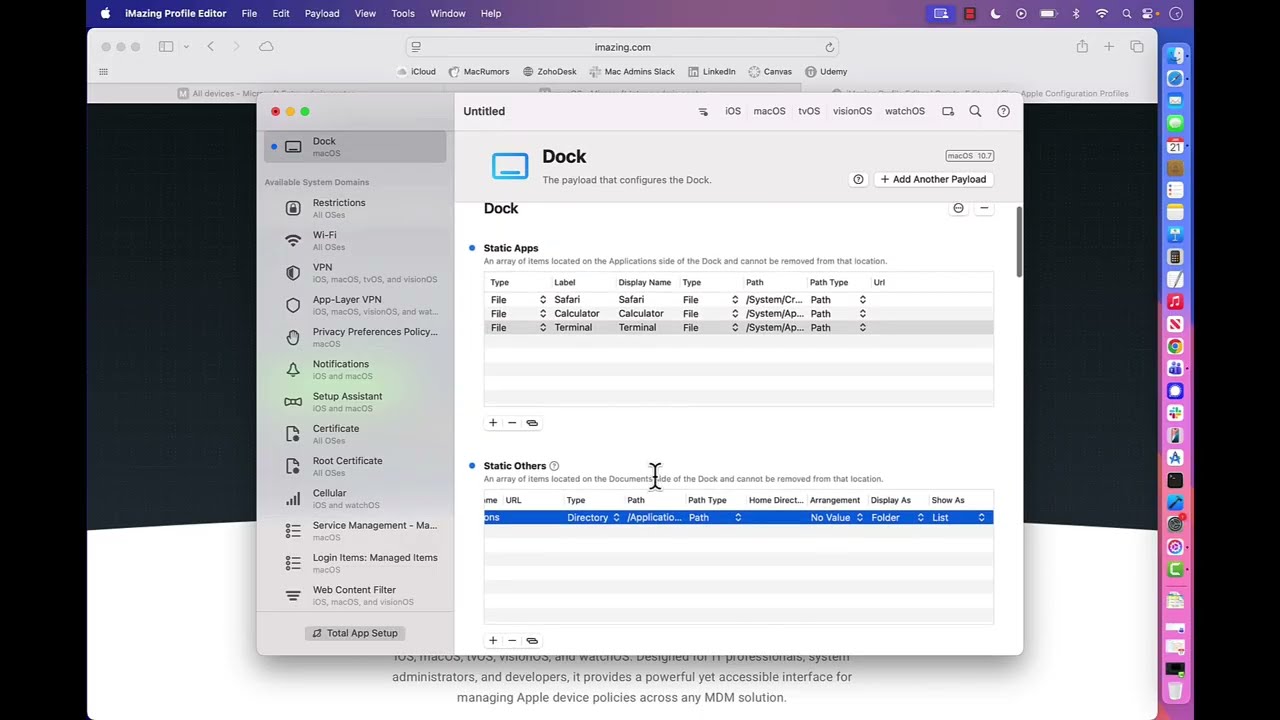This screenshot has width=1280, height=720.
Task: Filter payloads by iOS
Action: click(733, 111)
